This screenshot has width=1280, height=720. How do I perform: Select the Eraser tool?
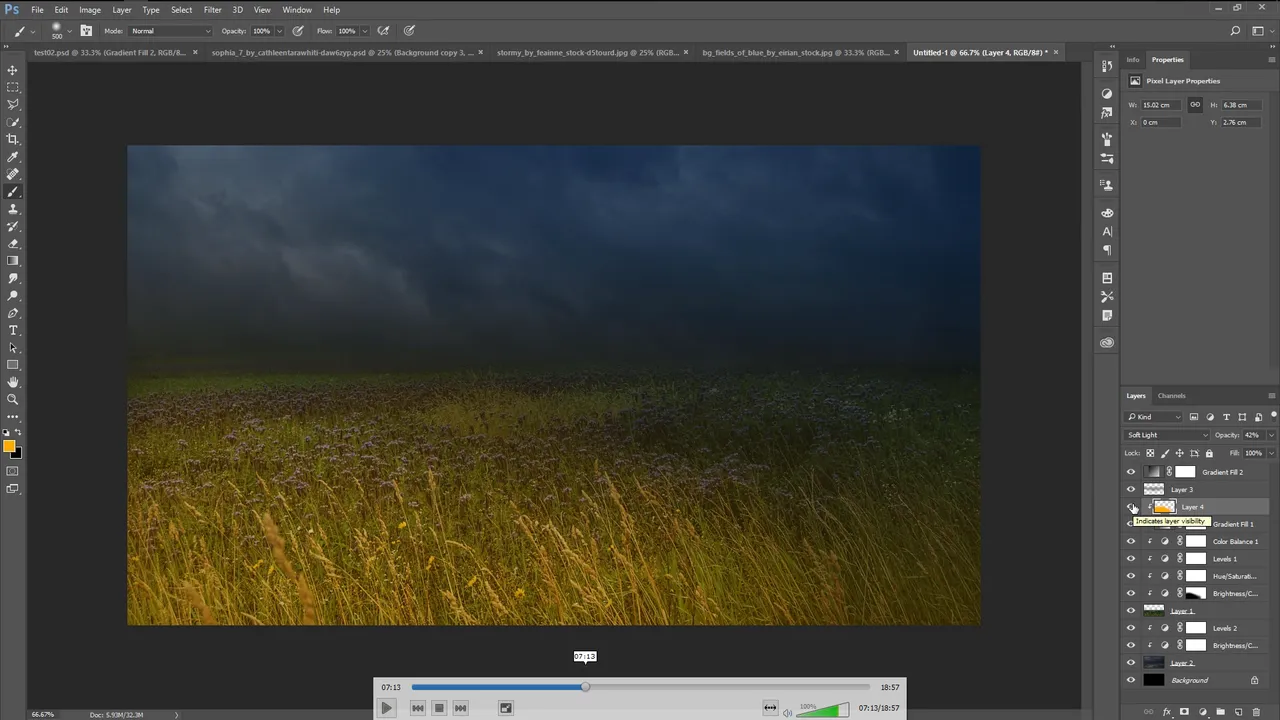pos(13,243)
